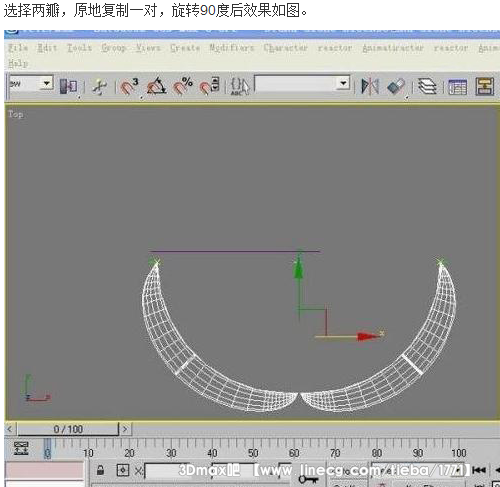Toggle the Percent Snap icon
Screen dimensions: 500x487
[183, 87]
